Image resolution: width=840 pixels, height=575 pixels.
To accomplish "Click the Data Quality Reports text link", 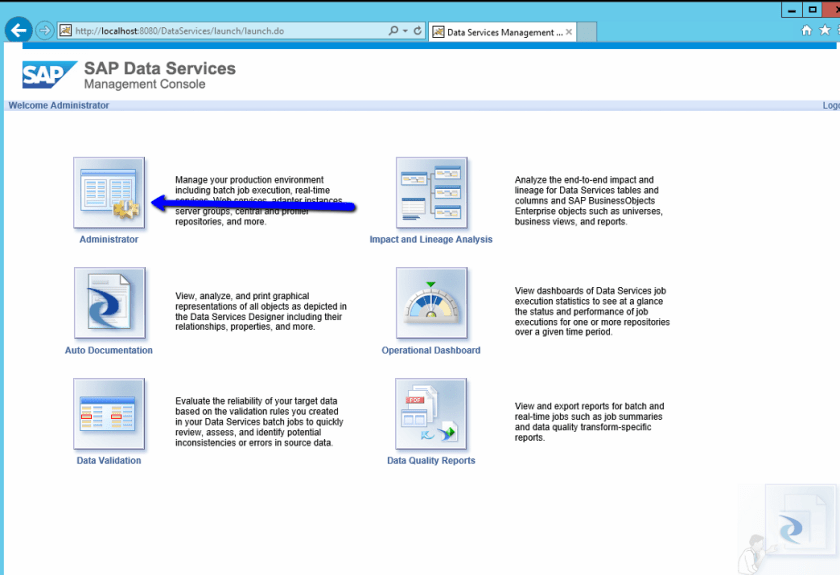I will pos(431,461).
